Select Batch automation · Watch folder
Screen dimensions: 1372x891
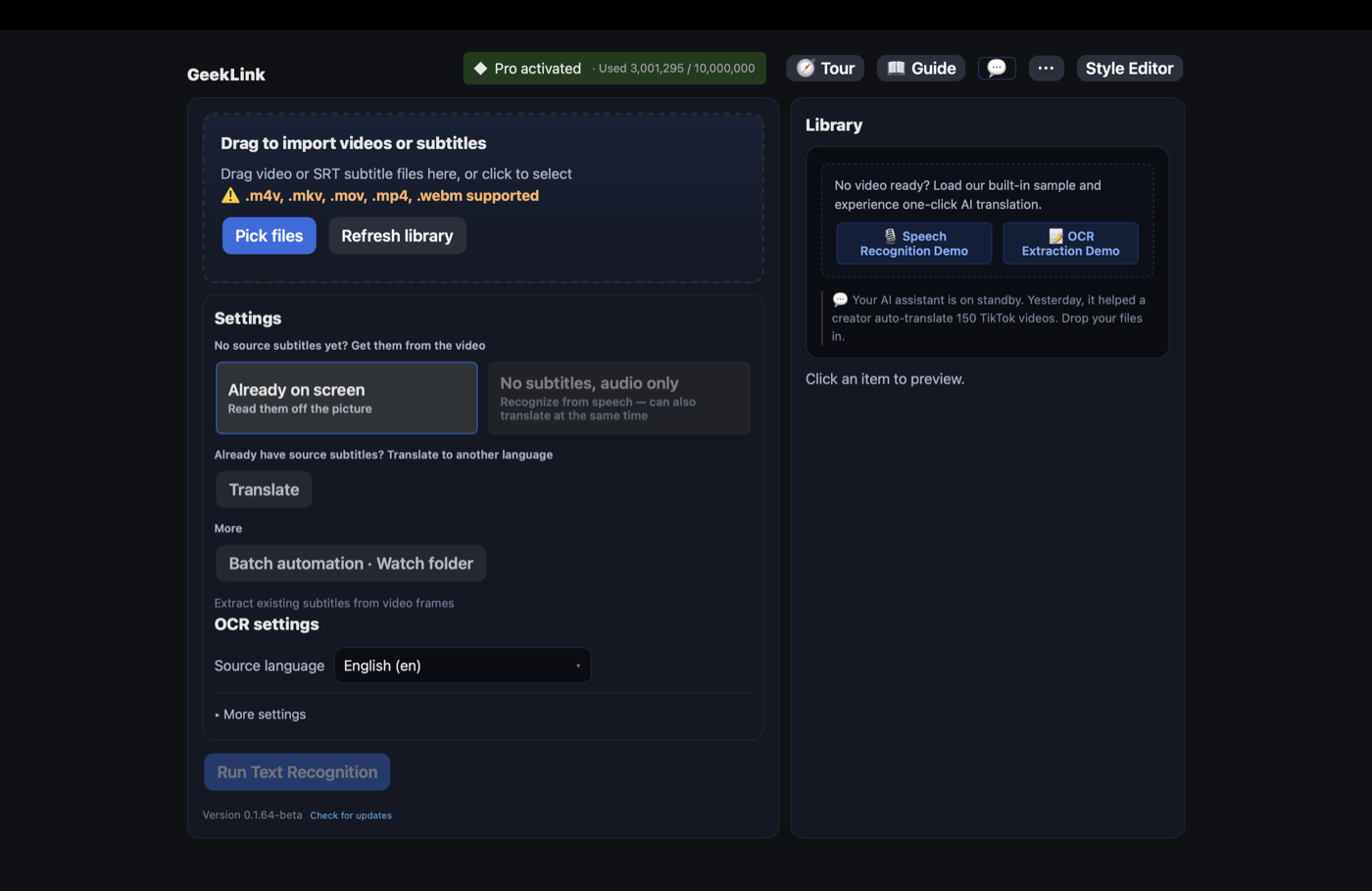click(351, 563)
